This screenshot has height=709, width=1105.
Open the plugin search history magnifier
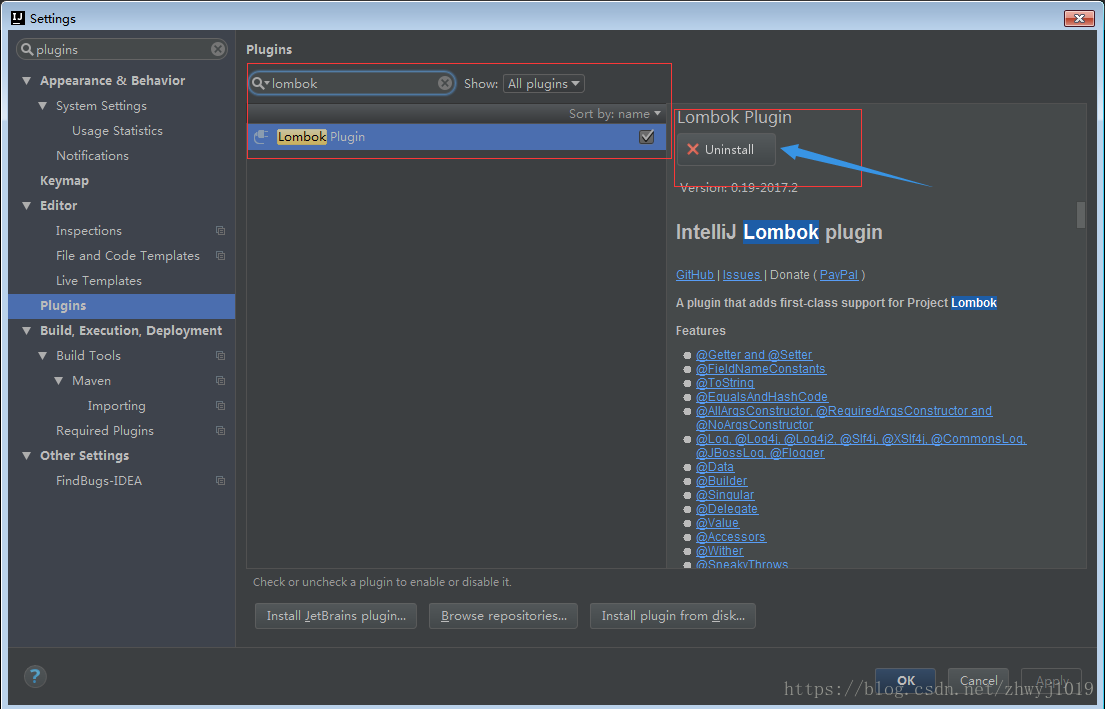click(x=260, y=83)
